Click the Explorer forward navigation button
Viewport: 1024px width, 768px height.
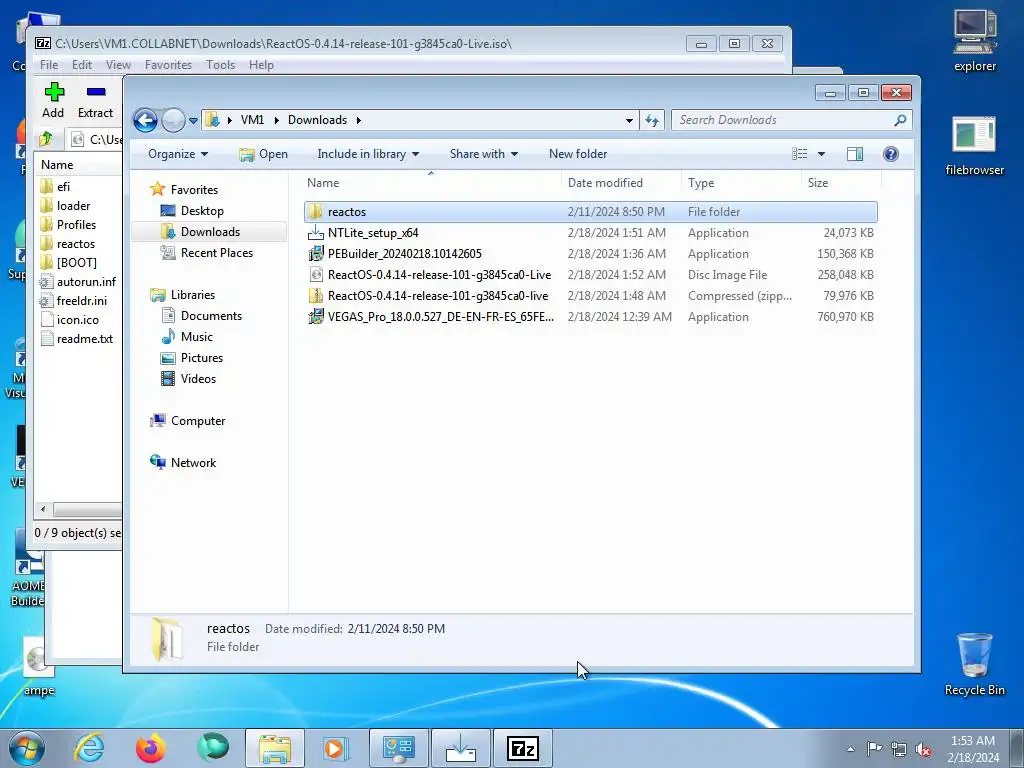173,120
